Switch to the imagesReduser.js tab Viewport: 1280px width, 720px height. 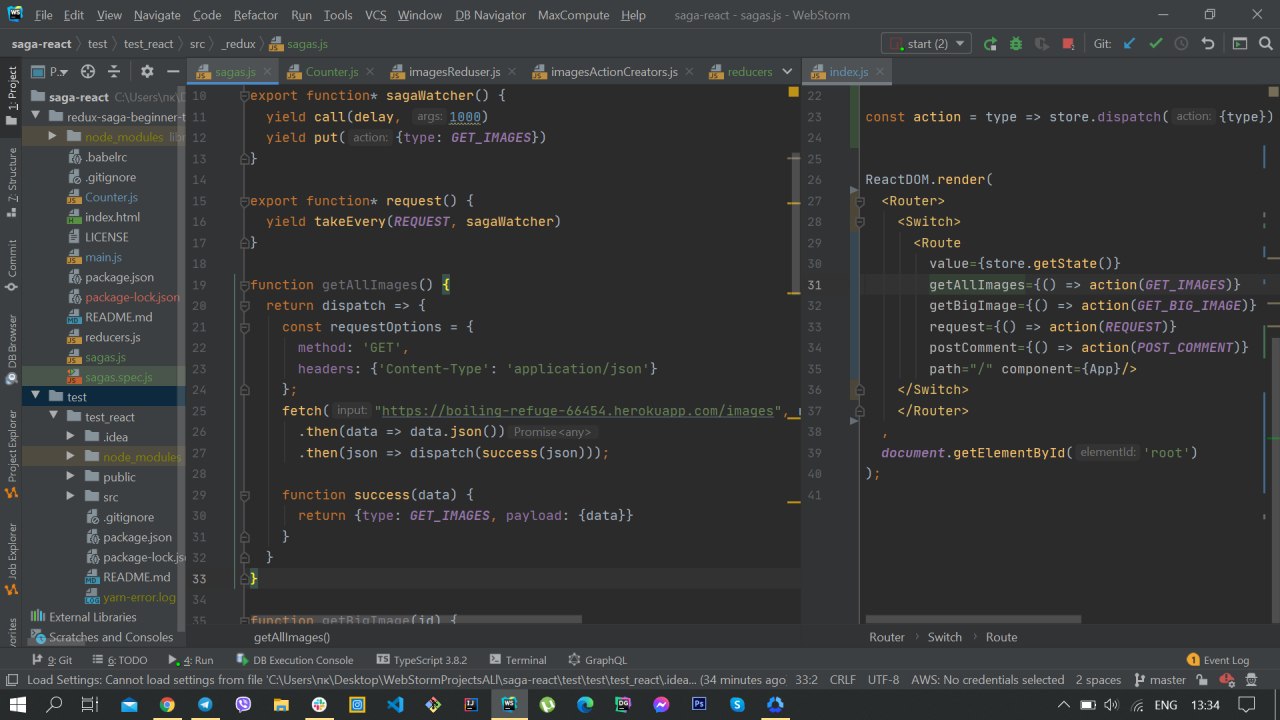click(x=454, y=72)
